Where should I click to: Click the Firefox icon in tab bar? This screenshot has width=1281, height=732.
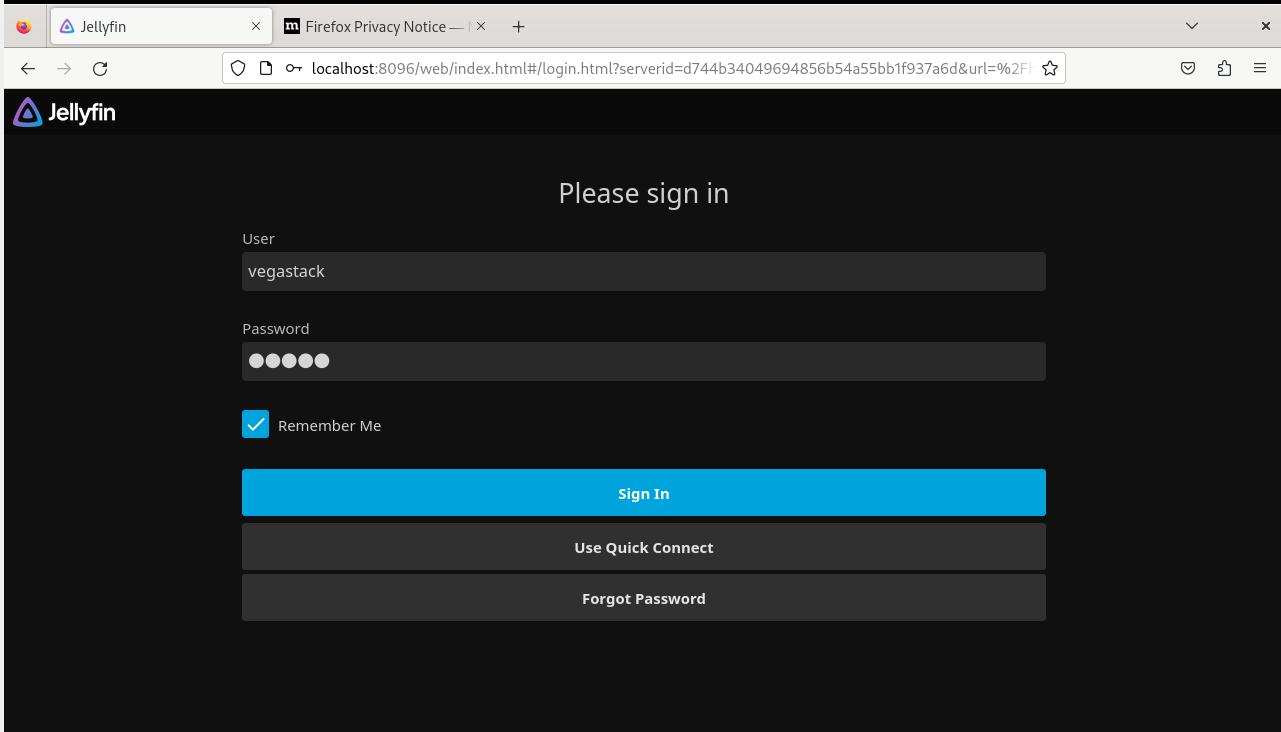coord(24,27)
